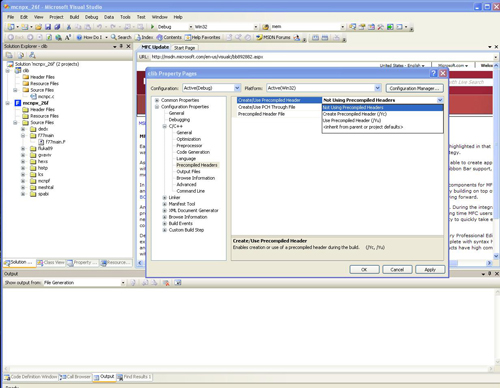Click Solution Explorer Properties icon

click(x=9, y=55)
